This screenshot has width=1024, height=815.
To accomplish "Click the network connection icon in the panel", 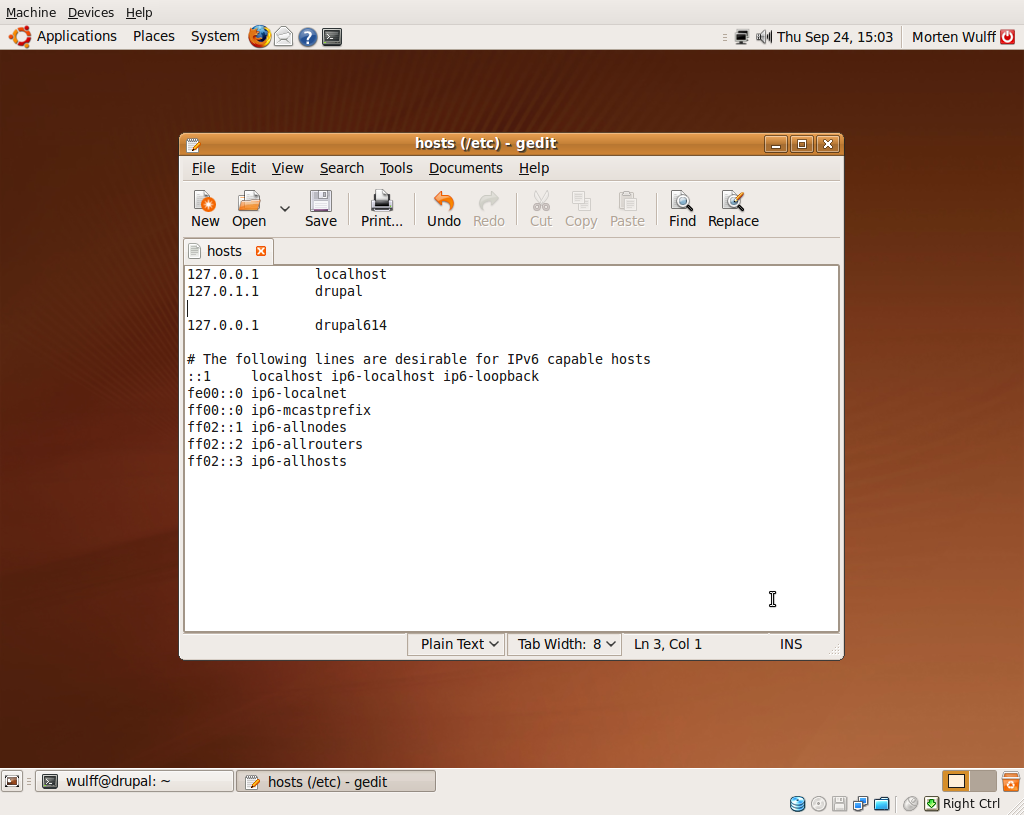I will (742, 37).
